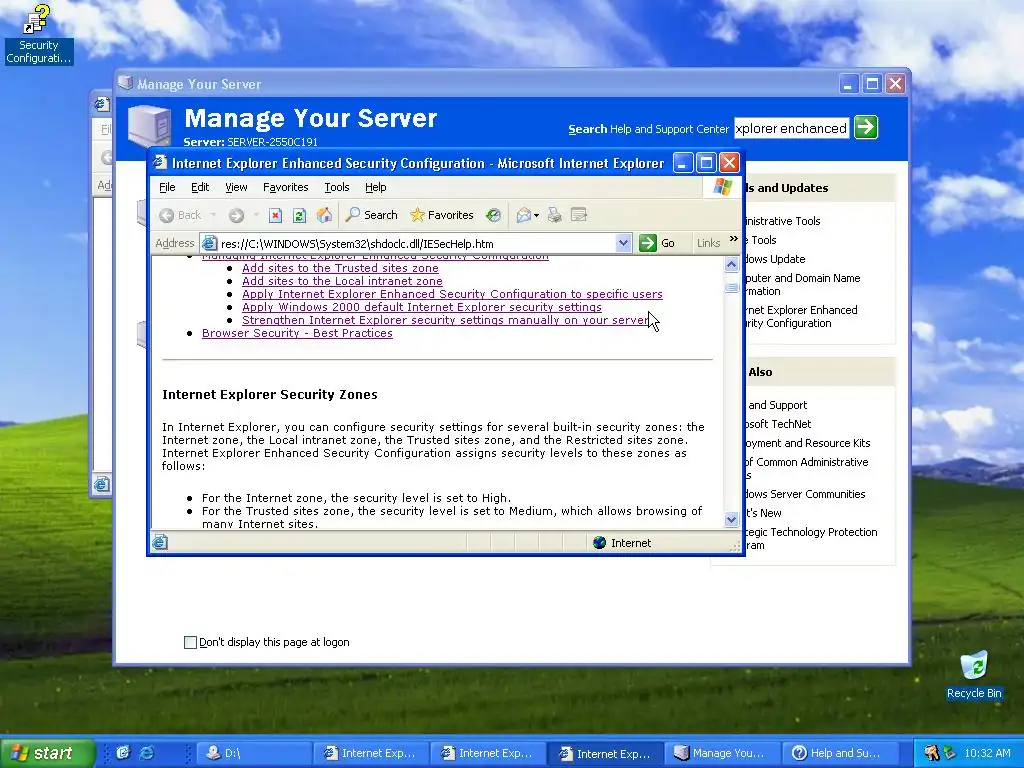
Task: Open Windows Update link in Manage Your Server
Action: (x=775, y=259)
